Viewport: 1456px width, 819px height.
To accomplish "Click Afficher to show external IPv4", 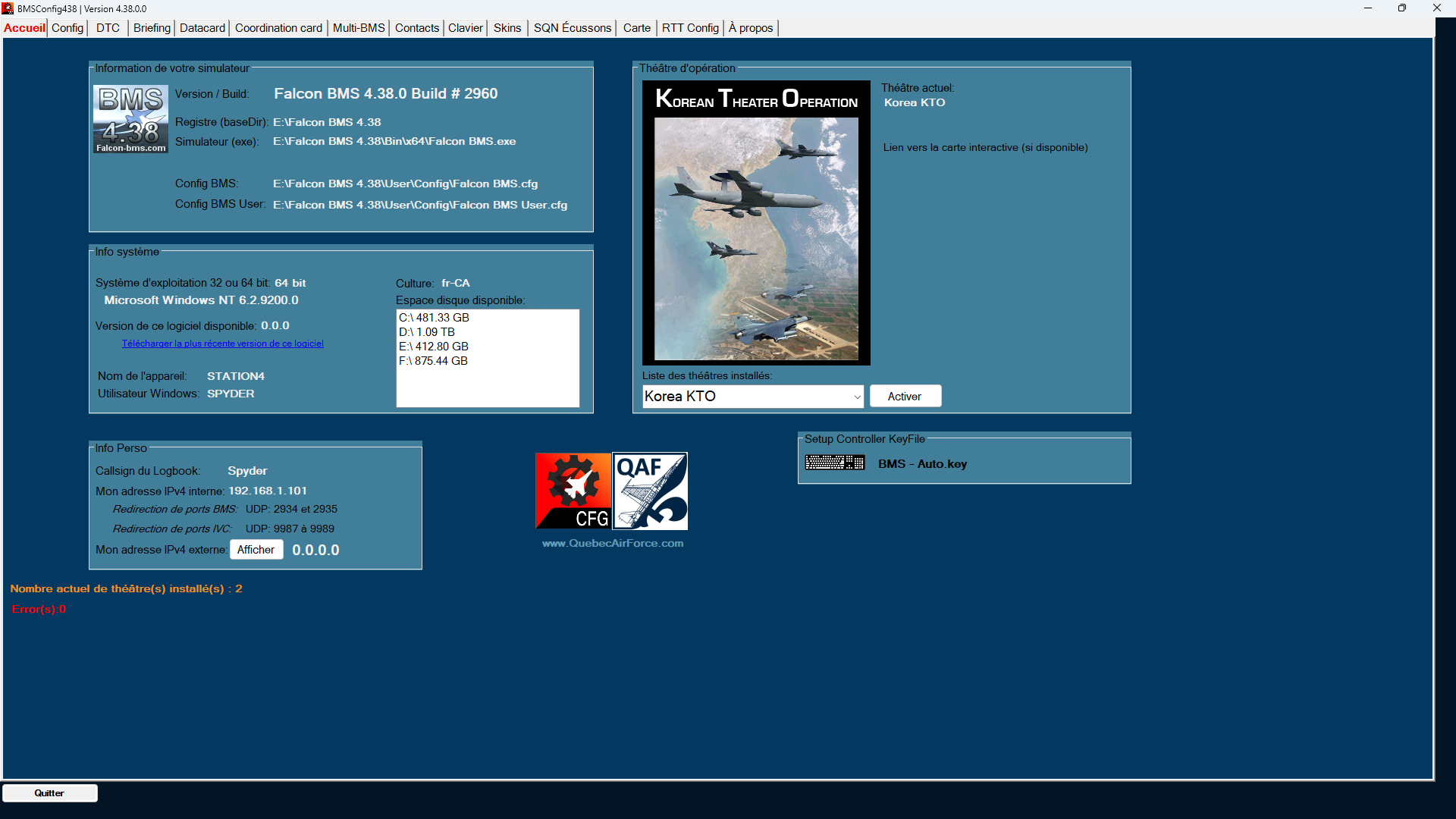I will pos(256,550).
